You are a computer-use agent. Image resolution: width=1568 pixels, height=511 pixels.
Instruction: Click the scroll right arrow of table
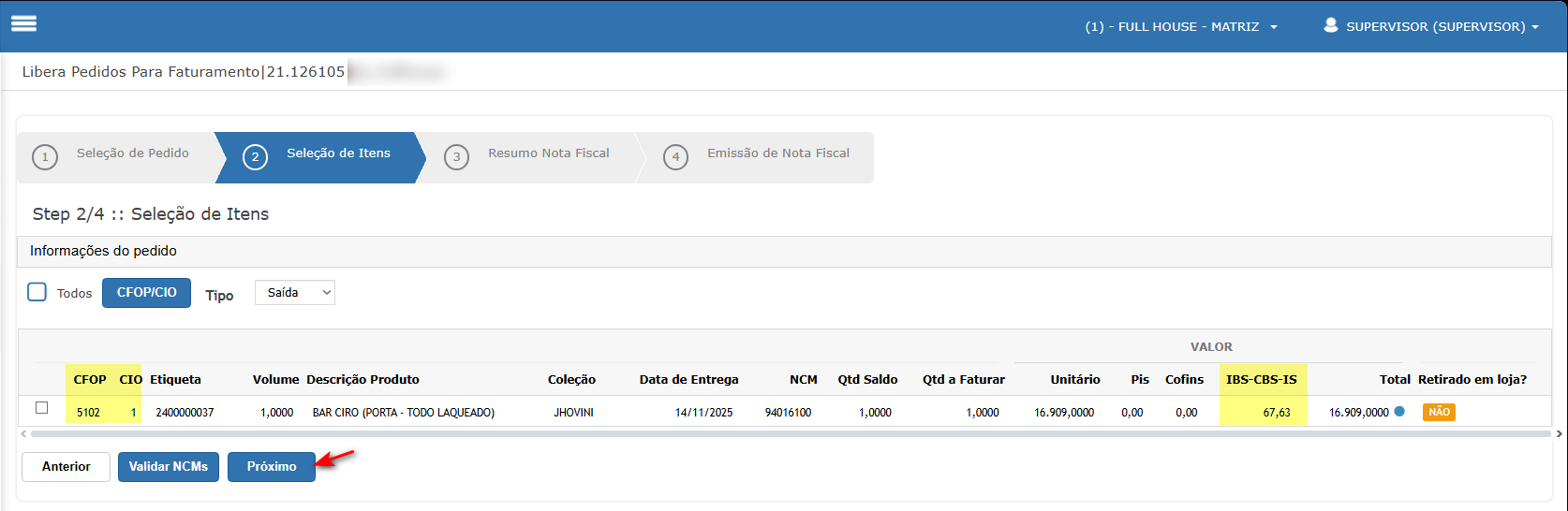[1559, 433]
